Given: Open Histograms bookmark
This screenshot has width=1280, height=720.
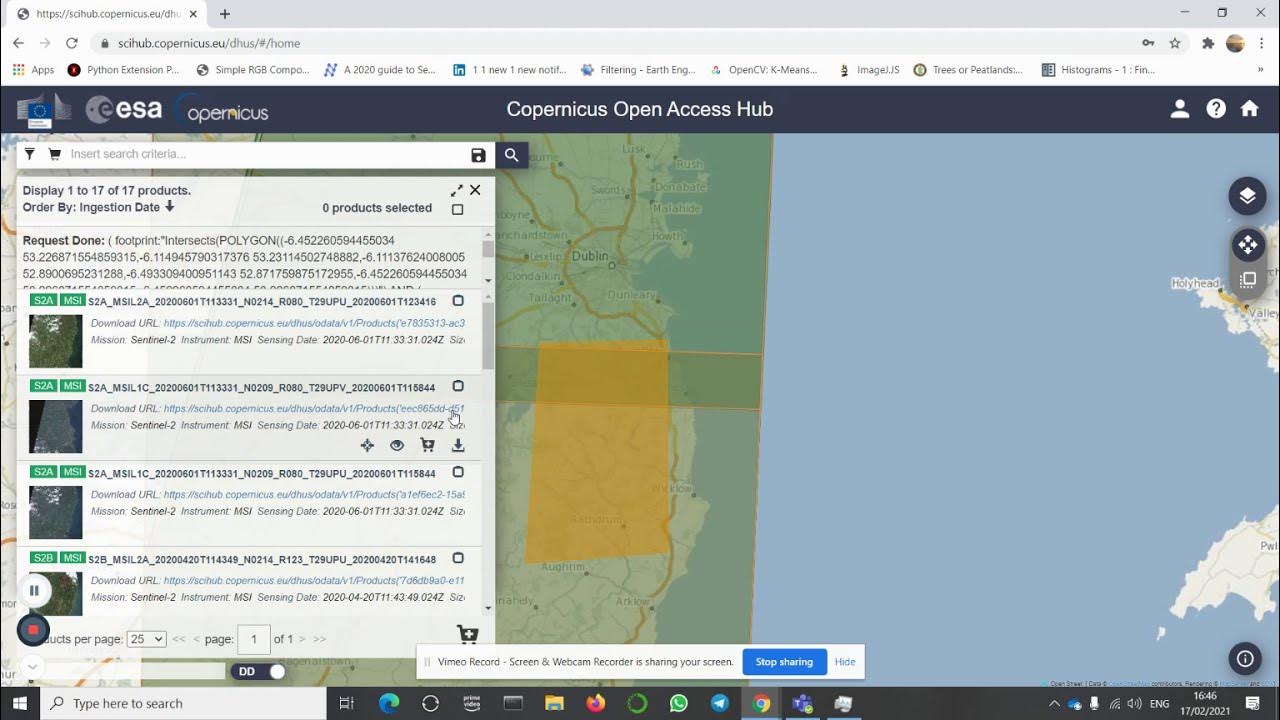Looking at the screenshot, I should 1098,70.
